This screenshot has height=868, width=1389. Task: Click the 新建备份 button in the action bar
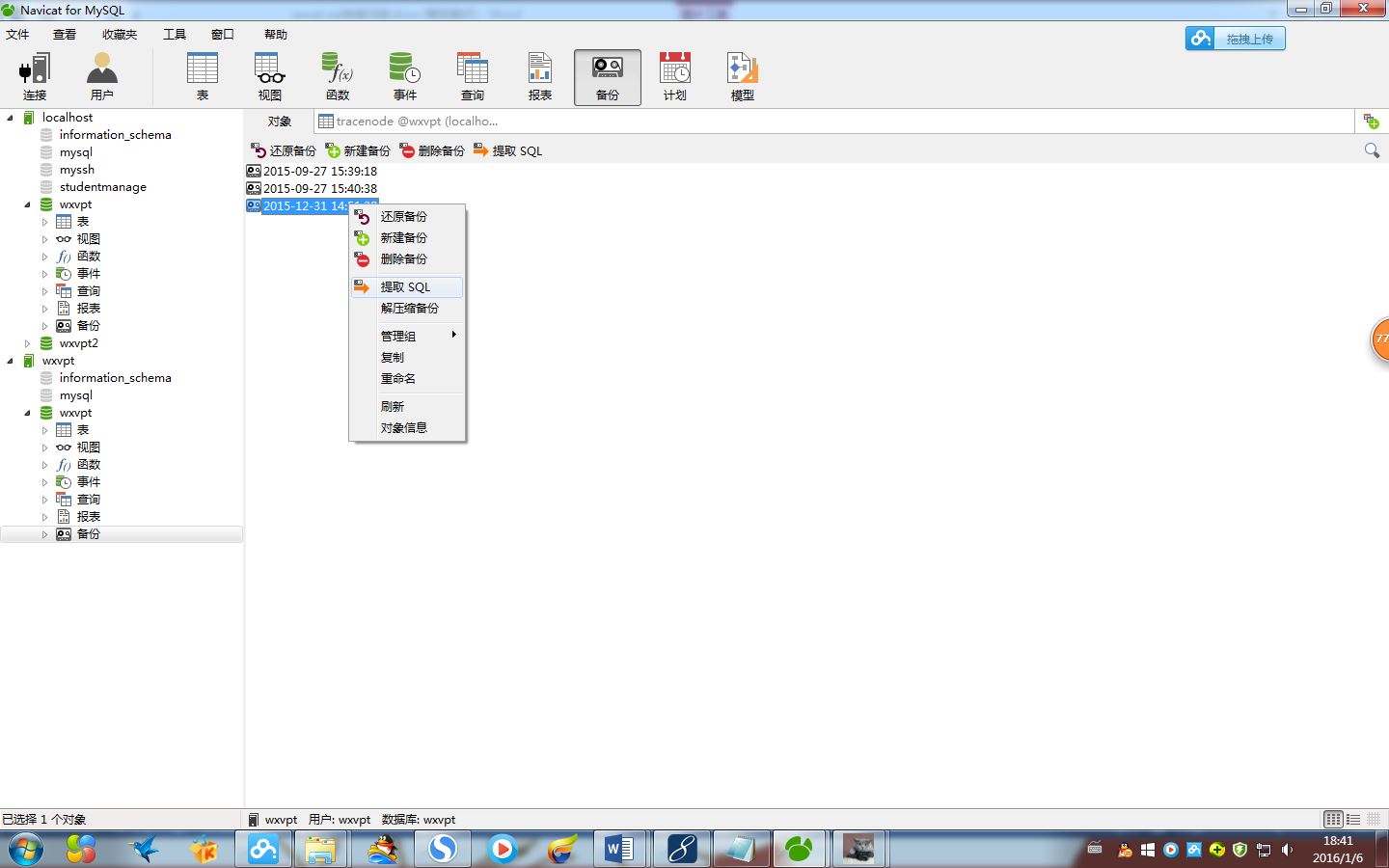point(358,150)
